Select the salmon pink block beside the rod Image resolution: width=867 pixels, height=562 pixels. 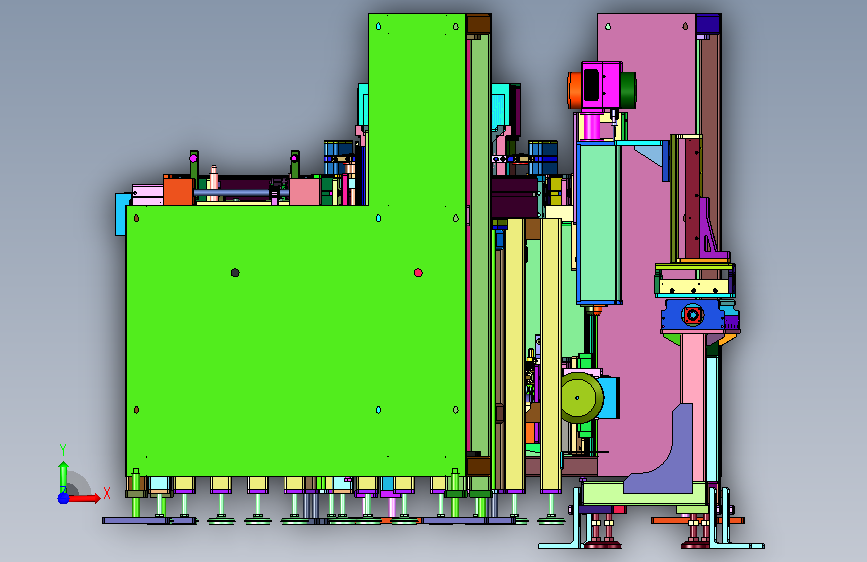[305, 191]
